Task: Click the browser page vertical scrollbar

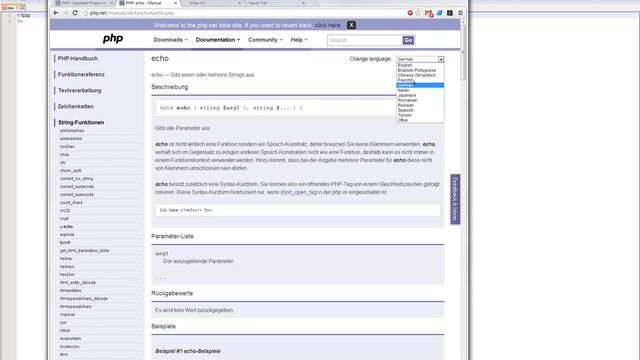Action: point(463,51)
